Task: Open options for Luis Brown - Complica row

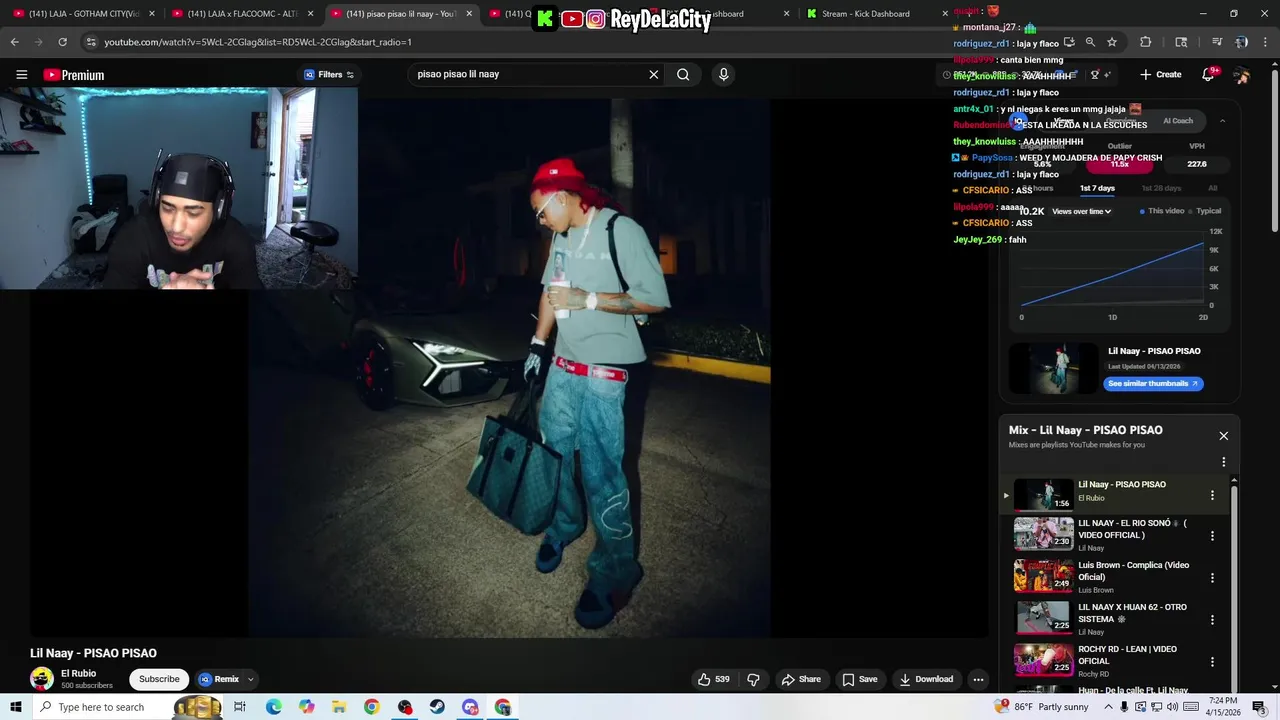Action: tap(1212, 578)
